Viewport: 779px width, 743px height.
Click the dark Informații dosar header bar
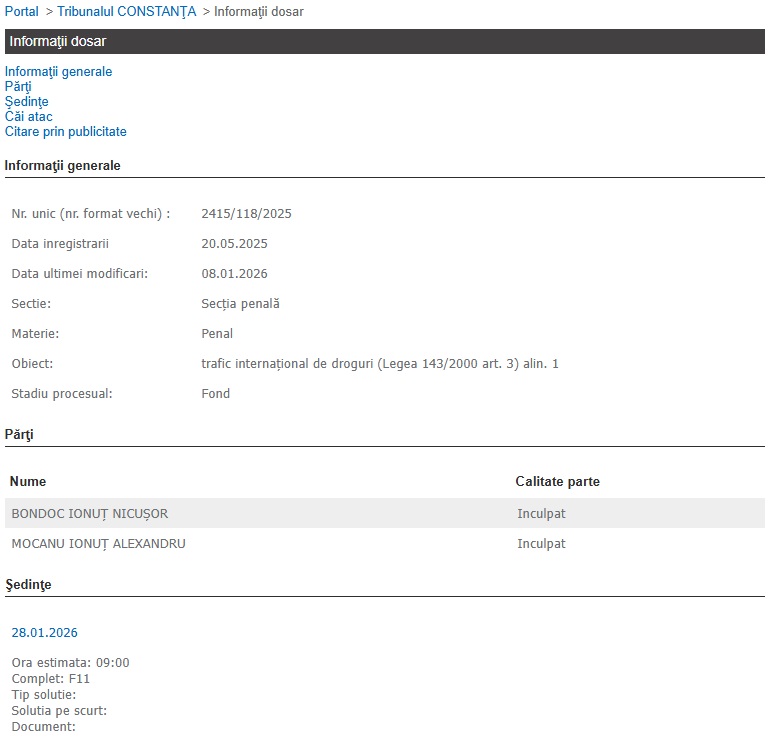pos(384,42)
